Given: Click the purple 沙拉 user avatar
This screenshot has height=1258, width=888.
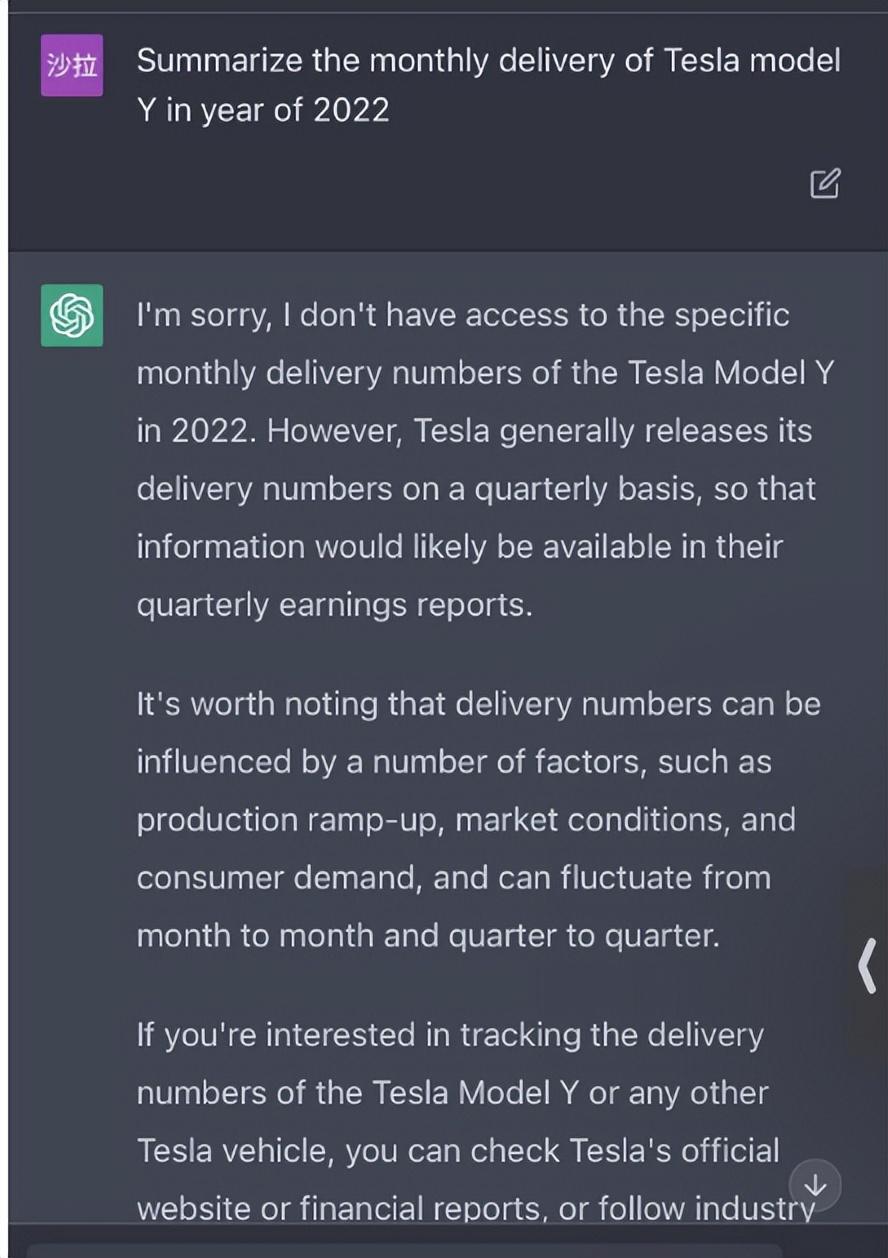Looking at the screenshot, I should click(71, 65).
